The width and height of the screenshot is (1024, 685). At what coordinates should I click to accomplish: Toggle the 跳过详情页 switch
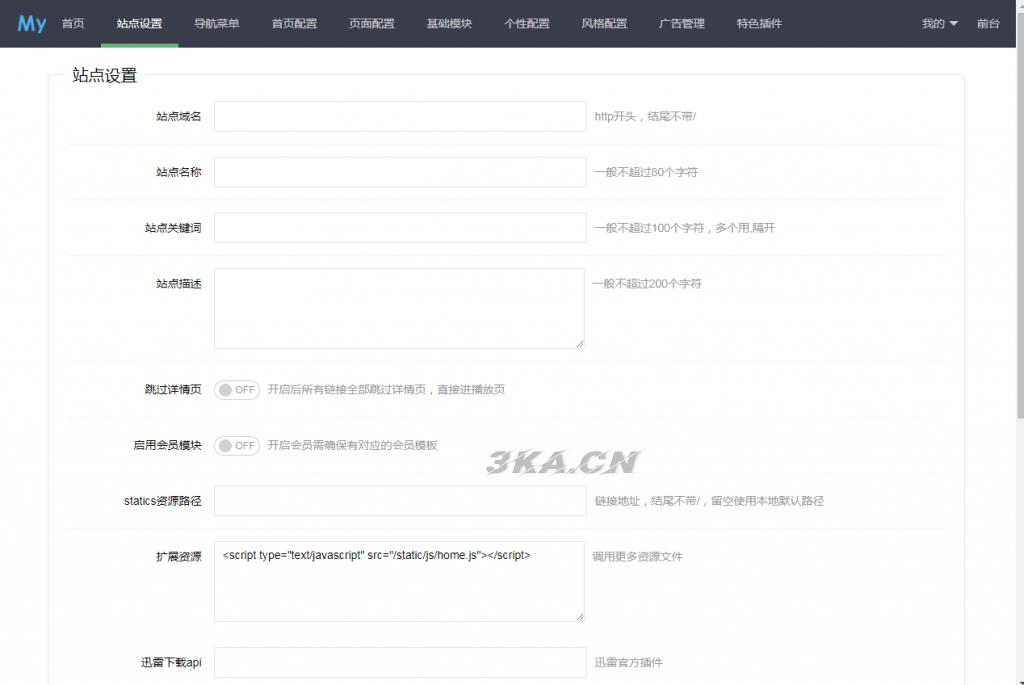(237, 390)
